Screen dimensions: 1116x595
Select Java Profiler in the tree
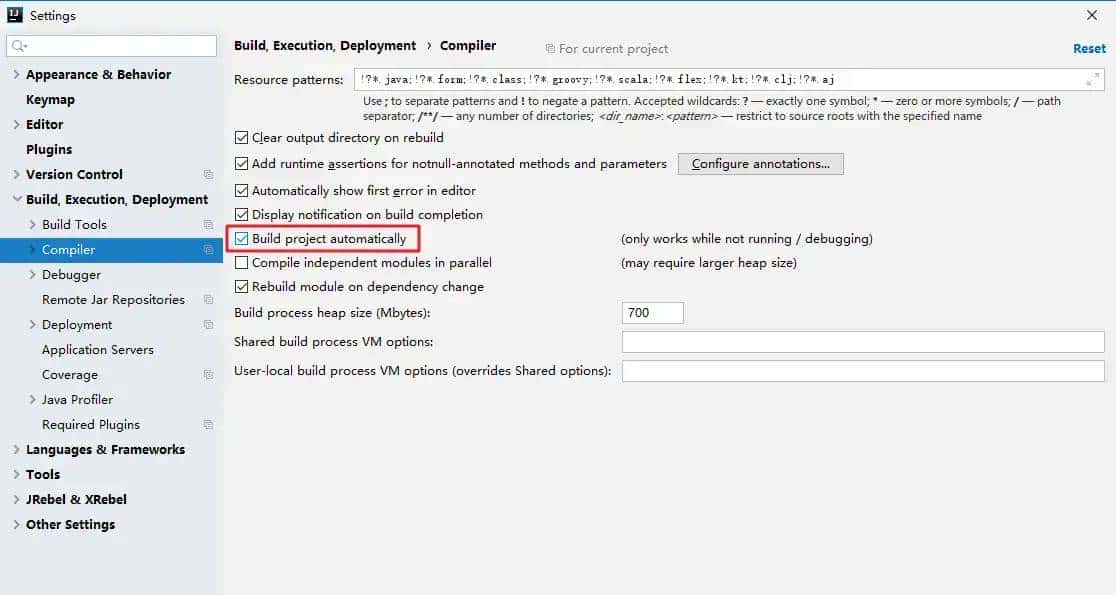tap(77, 399)
